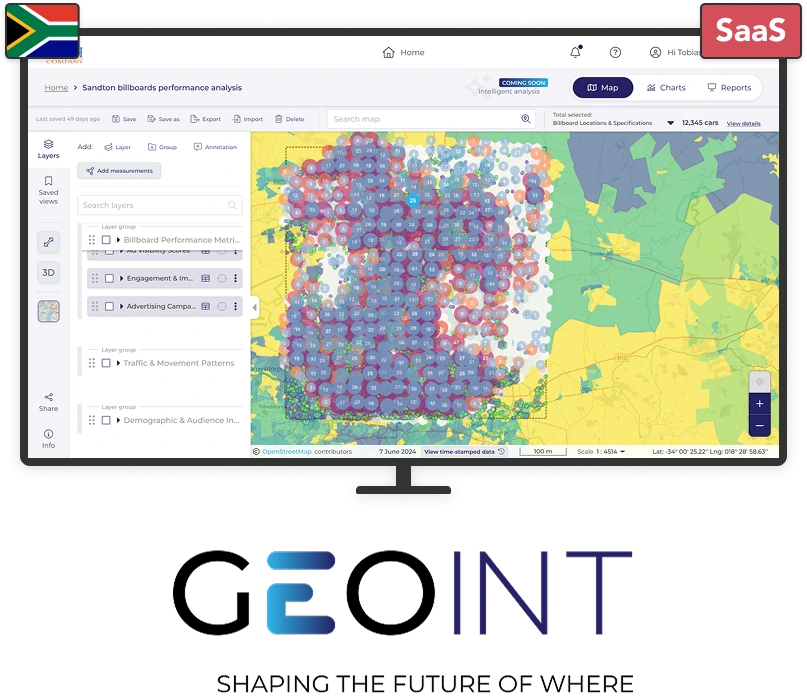The image size is (807, 699).
Task: Click drag handle of Billboard Performance Metrics
Action: tap(92, 240)
